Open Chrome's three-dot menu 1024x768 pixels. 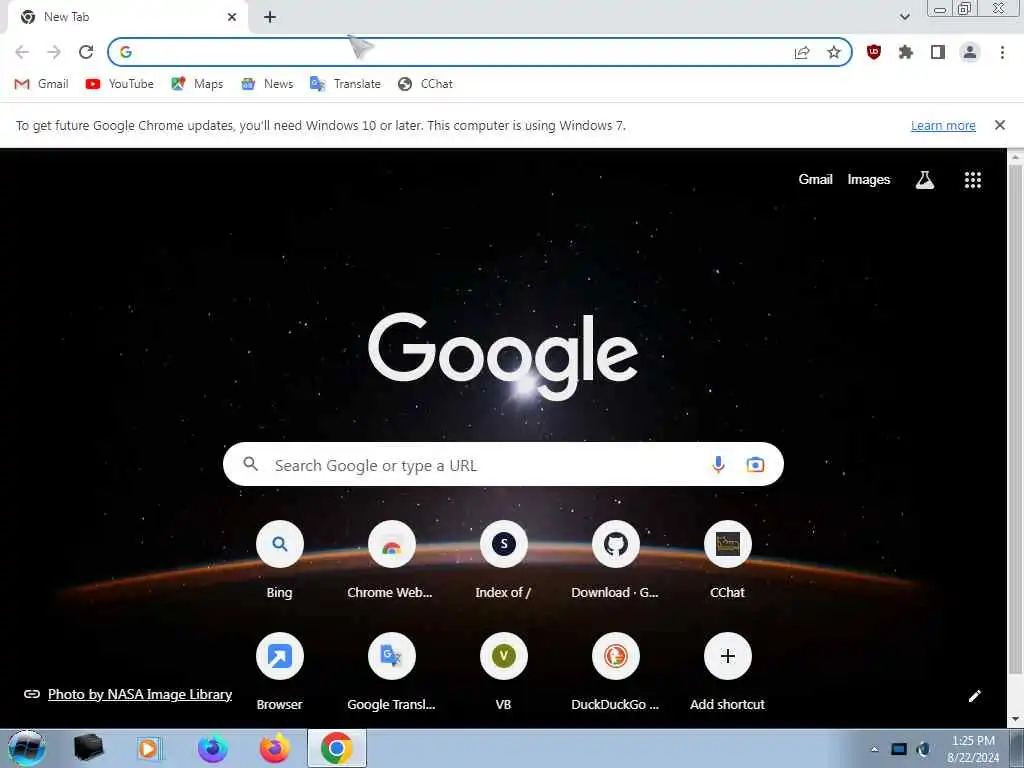click(x=1002, y=52)
